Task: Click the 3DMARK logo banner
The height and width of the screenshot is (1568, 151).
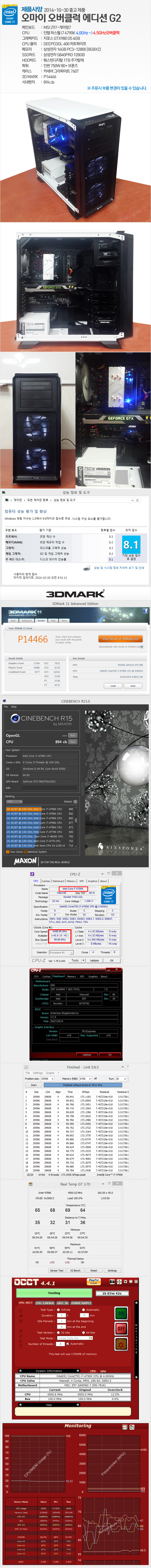Action: click(x=75, y=594)
